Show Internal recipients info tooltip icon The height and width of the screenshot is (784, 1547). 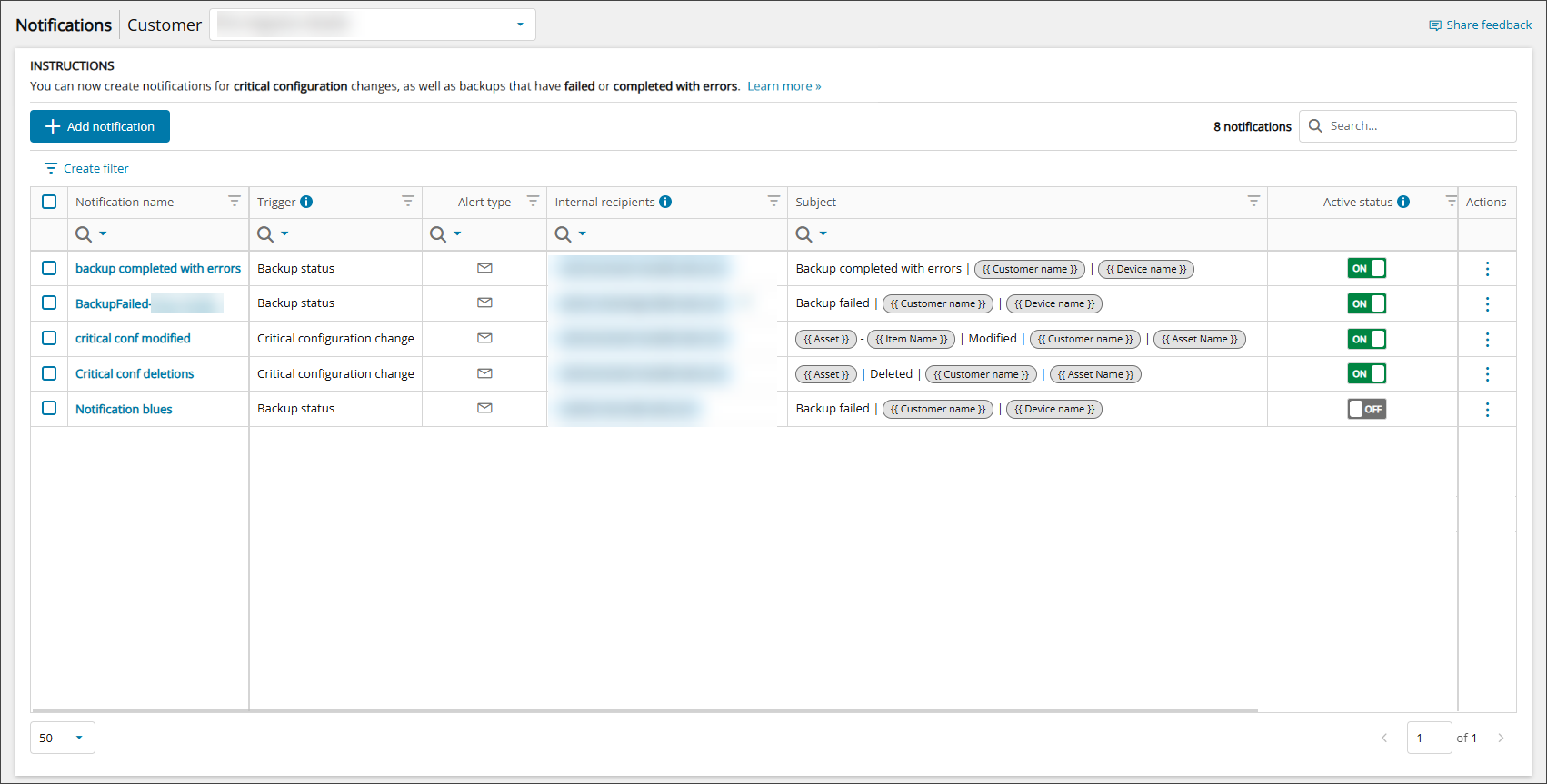click(x=665, y=202)
